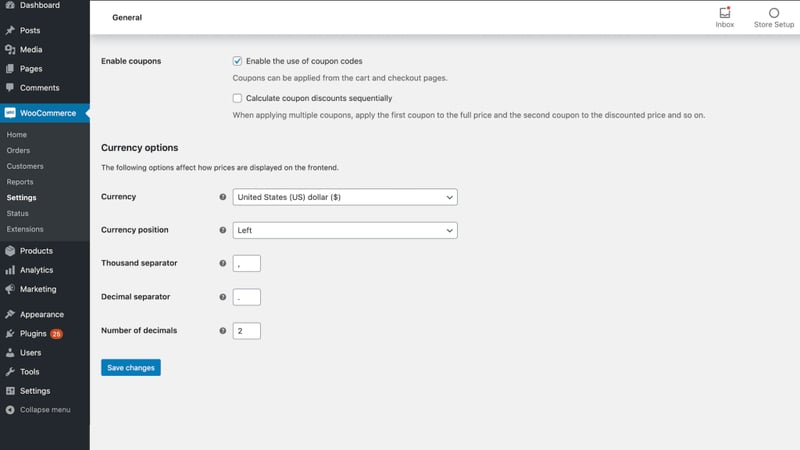Click the Collapse menu arrow icon
800x450 pixels.
click(10, 410)
